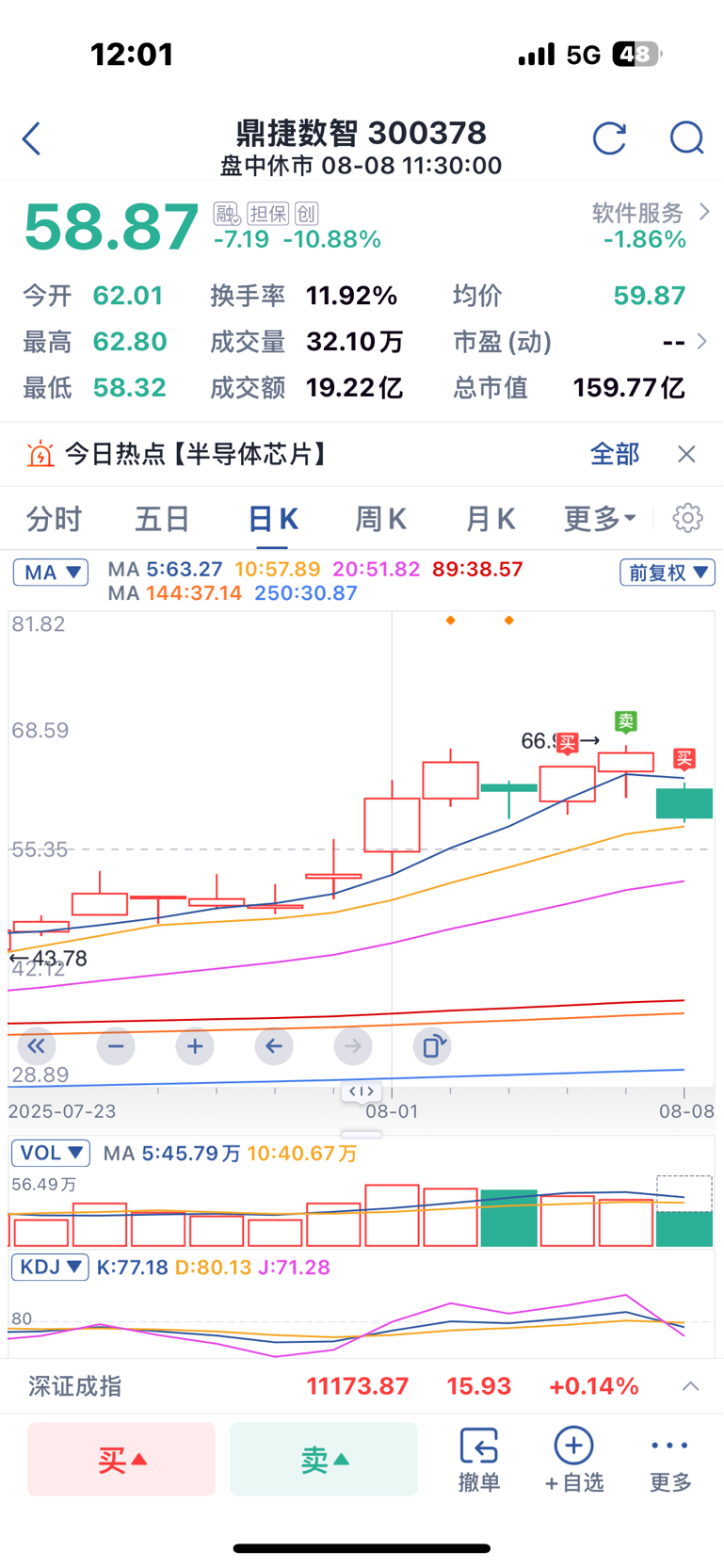Open 今日热点【半导体芯片】 topic
The height and width of the screenshot is (1568, 724).
pyautogui.click(x=198, y=455)
